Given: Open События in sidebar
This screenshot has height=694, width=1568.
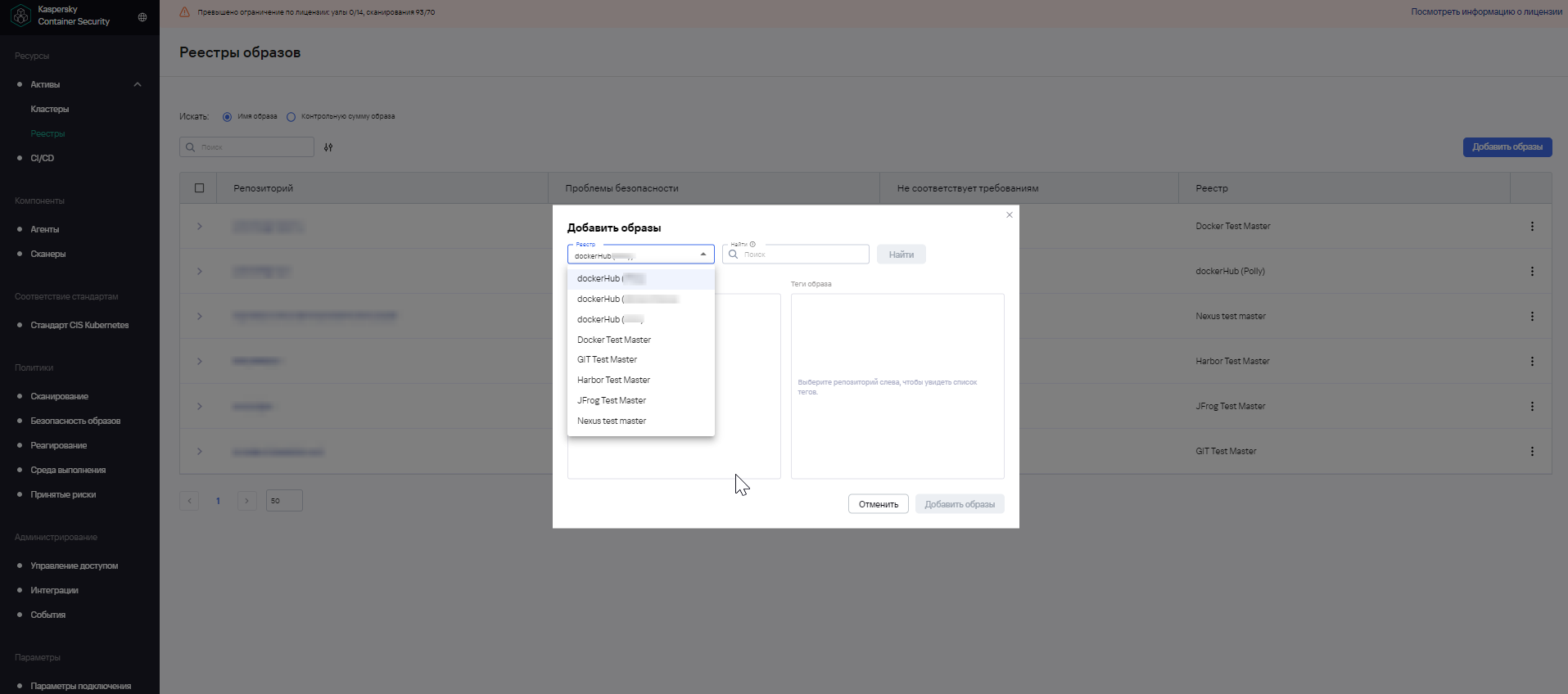Looking at the screenshot, I should [48, 615].
